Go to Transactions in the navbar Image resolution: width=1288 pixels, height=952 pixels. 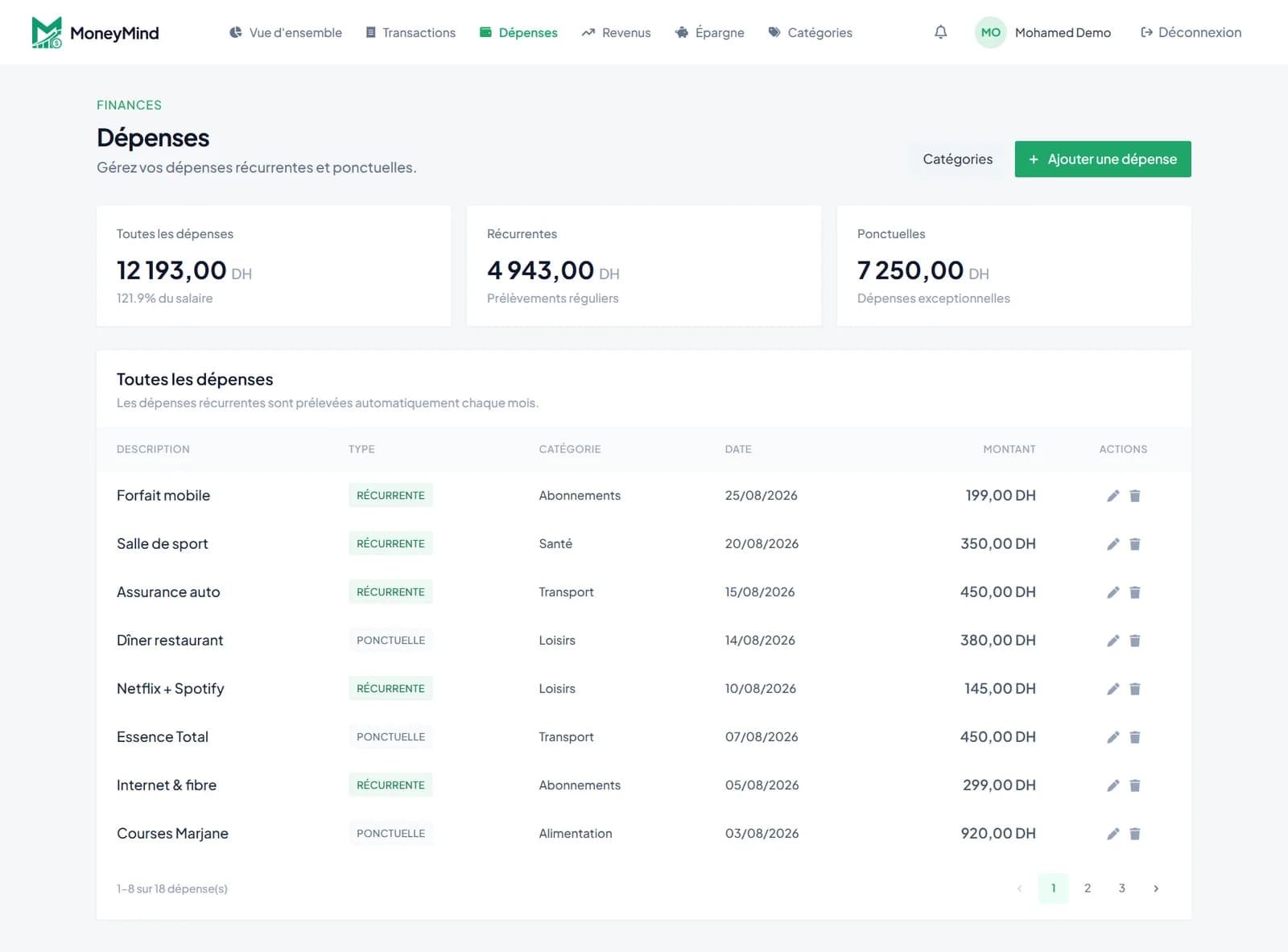click(411, 32)
